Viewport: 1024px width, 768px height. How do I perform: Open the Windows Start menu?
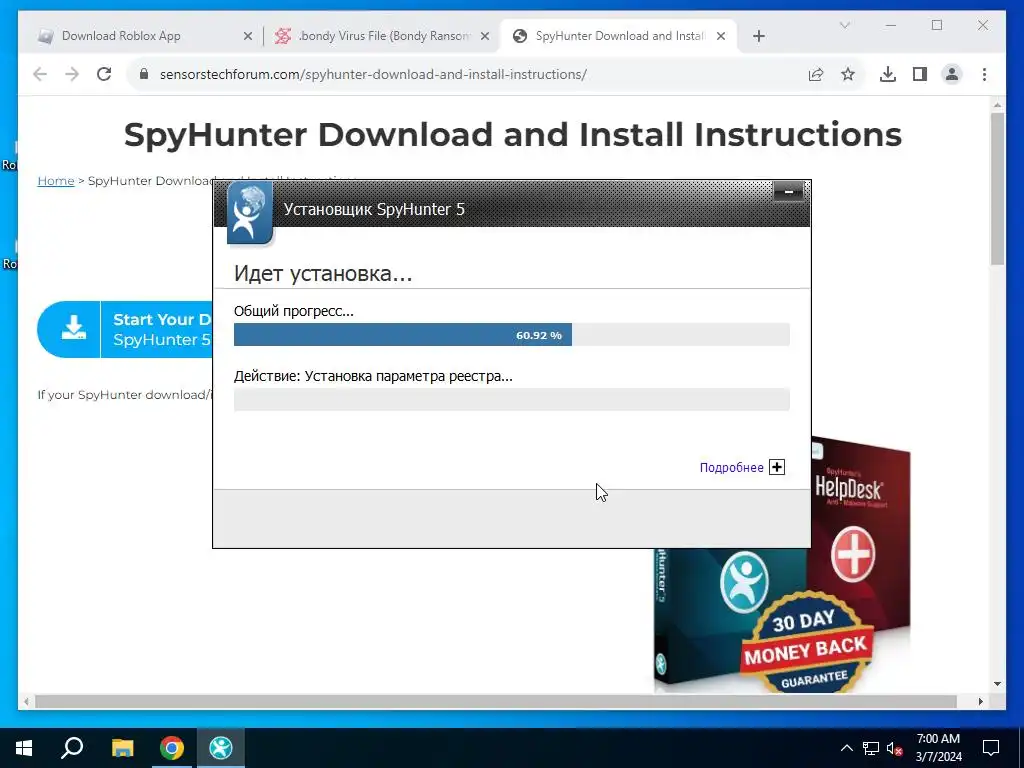24,748
